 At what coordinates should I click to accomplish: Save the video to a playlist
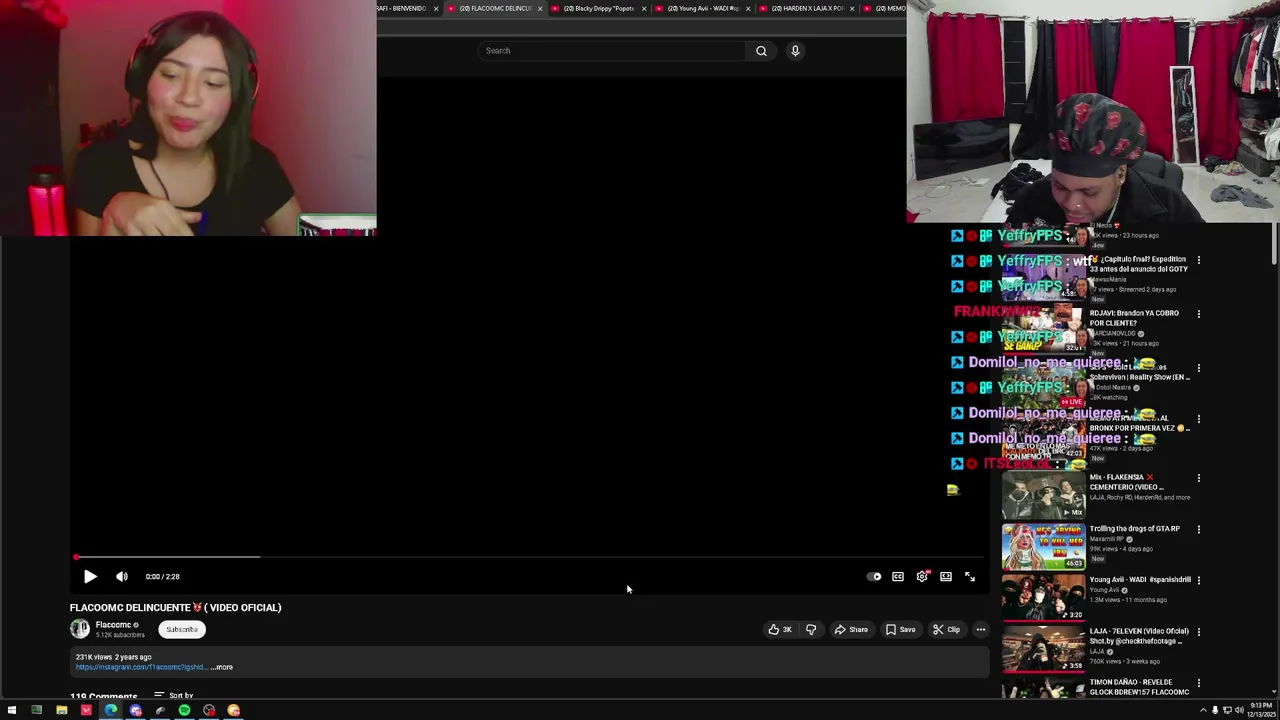(900, 629)
